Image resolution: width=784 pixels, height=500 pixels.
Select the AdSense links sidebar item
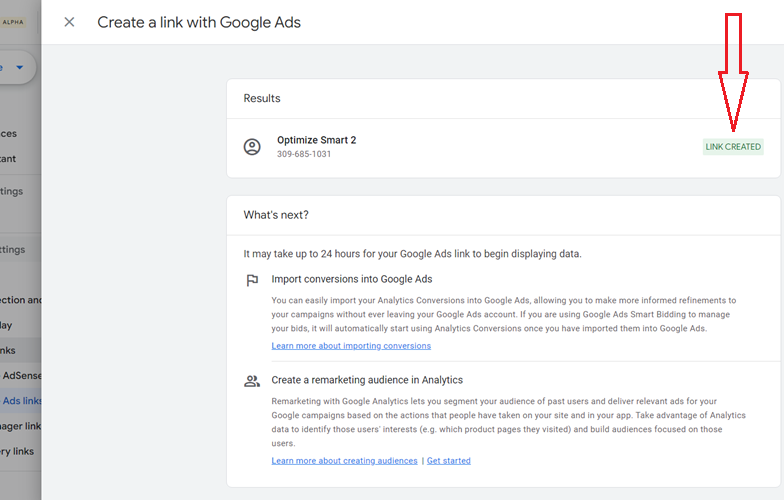point(20,376)
